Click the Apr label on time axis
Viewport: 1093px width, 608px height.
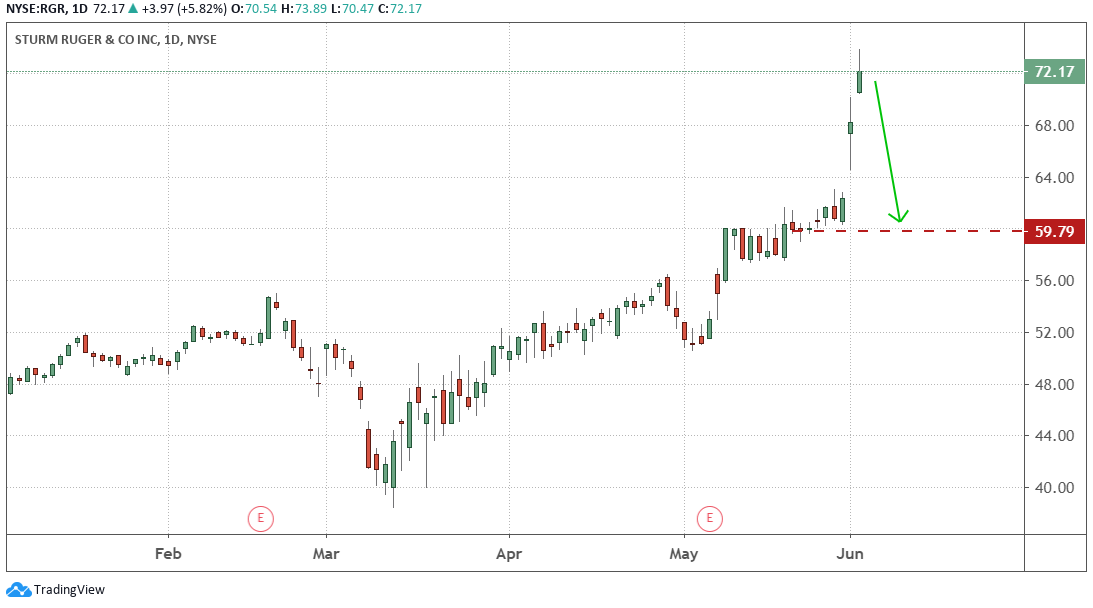[x=509, y=552]
